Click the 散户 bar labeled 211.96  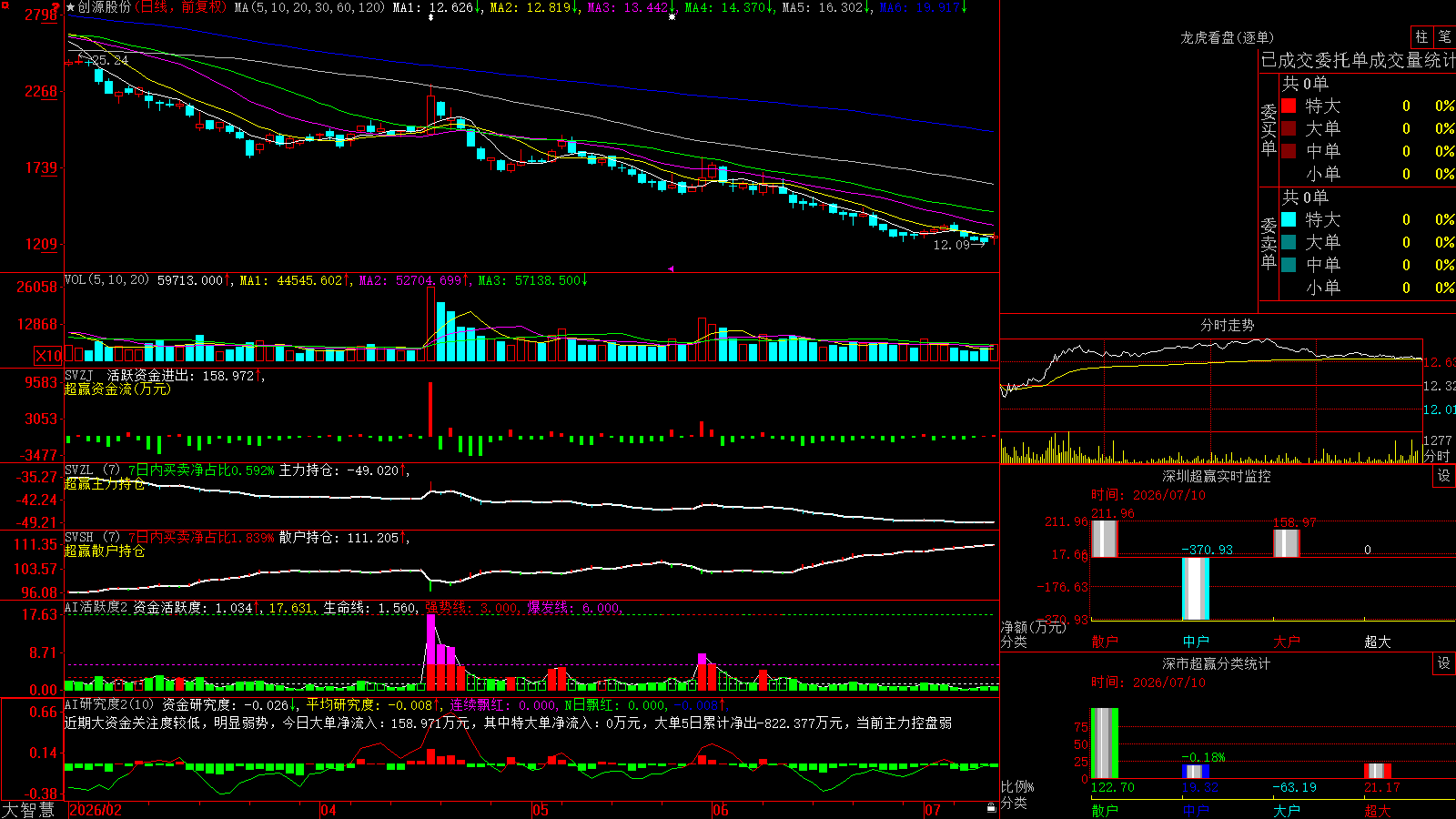(x=1105, y=539)
